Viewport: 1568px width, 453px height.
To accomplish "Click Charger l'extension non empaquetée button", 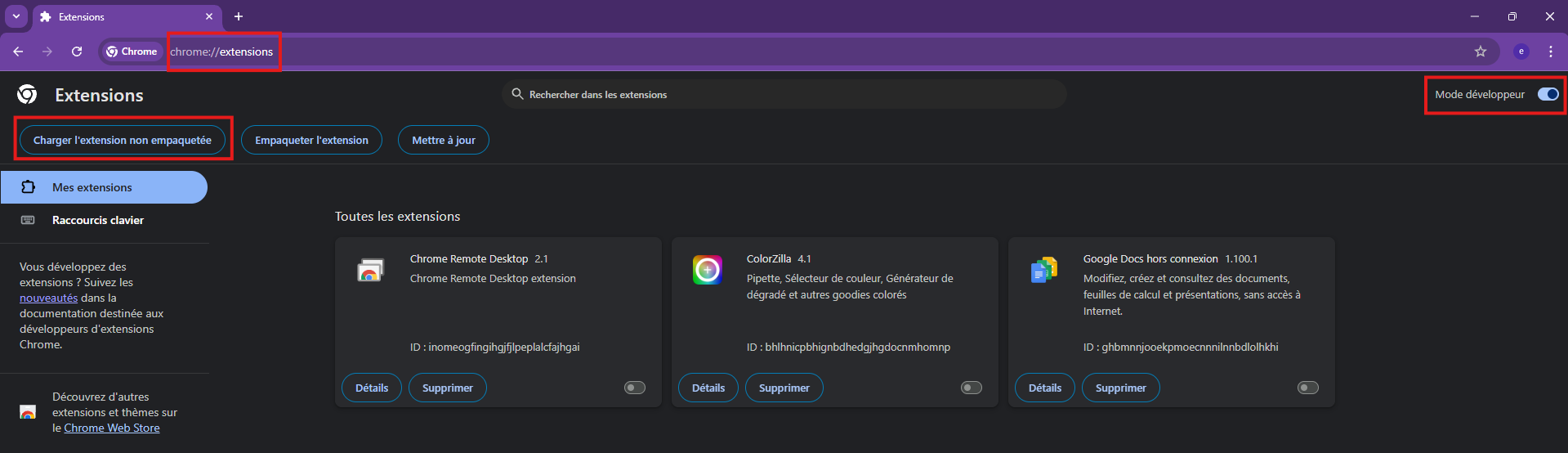I will pyautogui.click(x=123, y=140).
